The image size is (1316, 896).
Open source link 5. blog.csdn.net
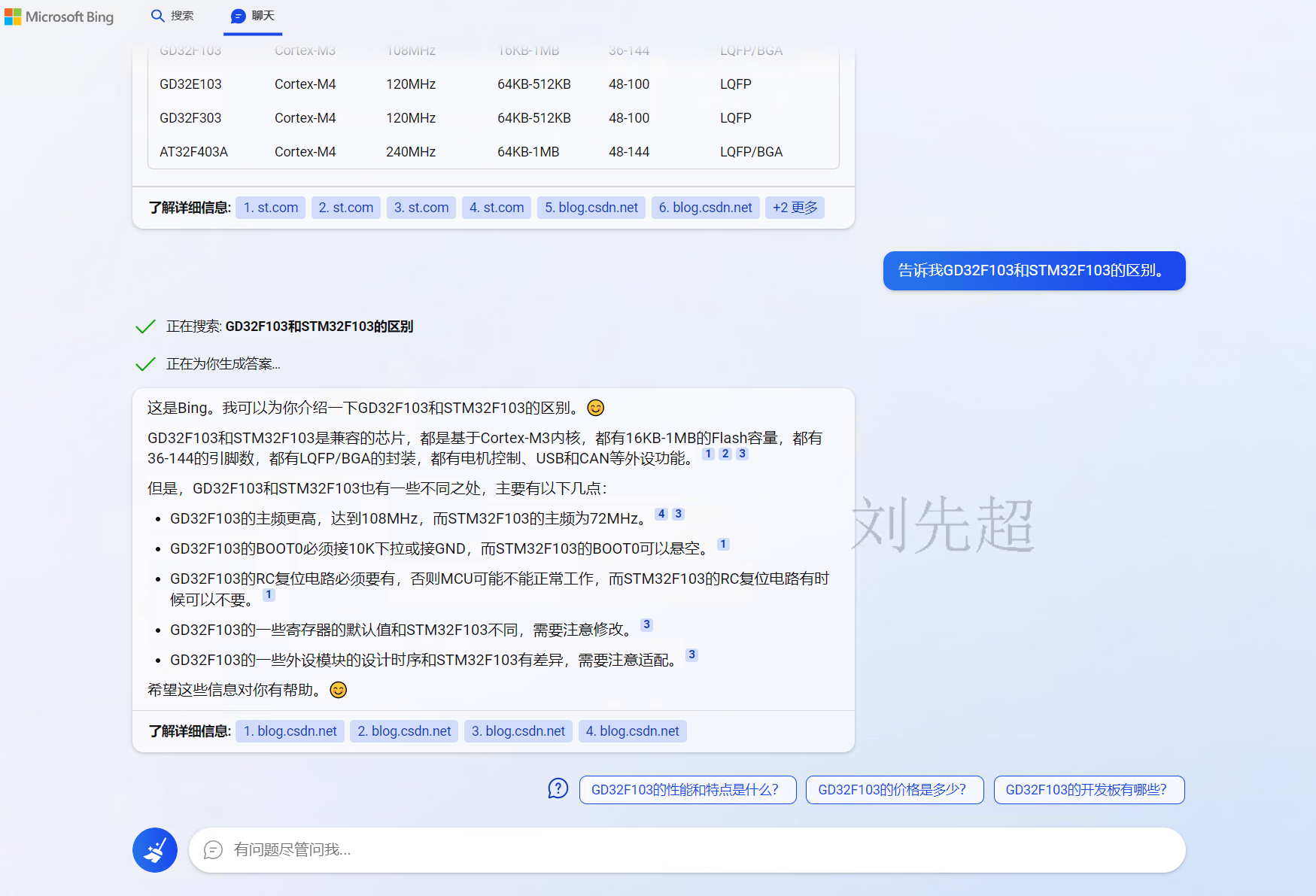pos(591,208)
